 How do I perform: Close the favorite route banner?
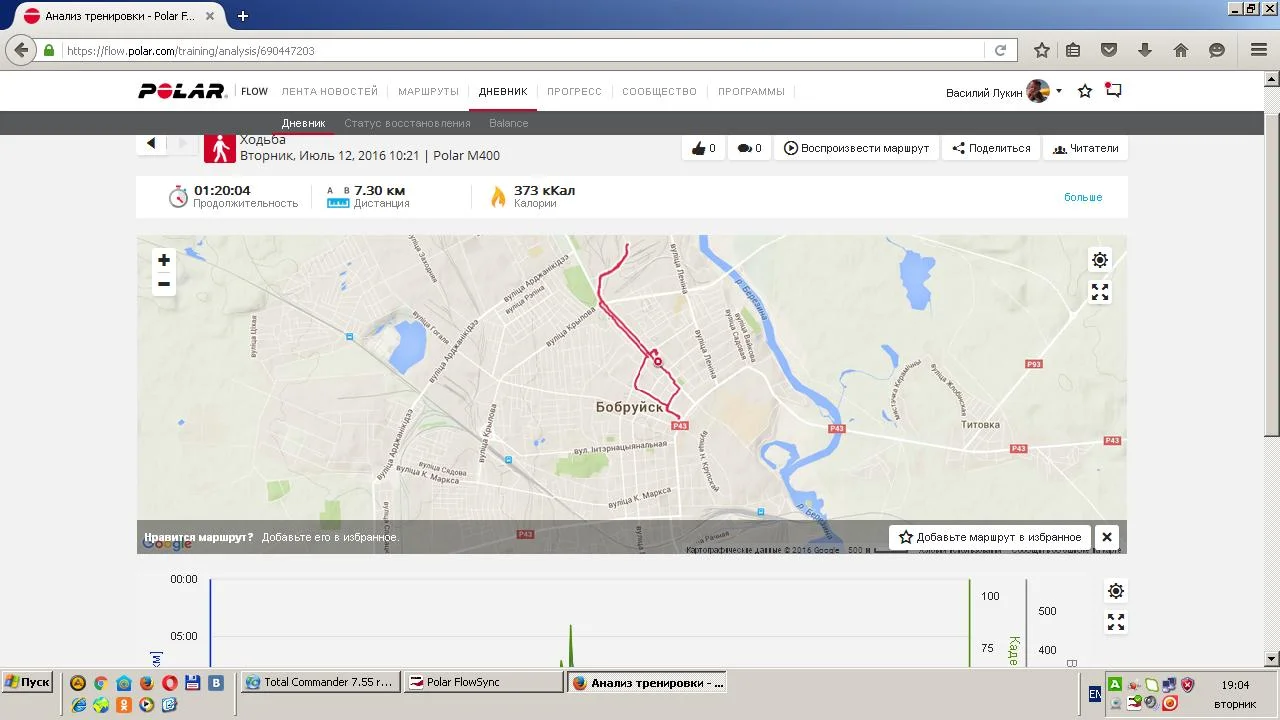click(x=1107, y=537)
